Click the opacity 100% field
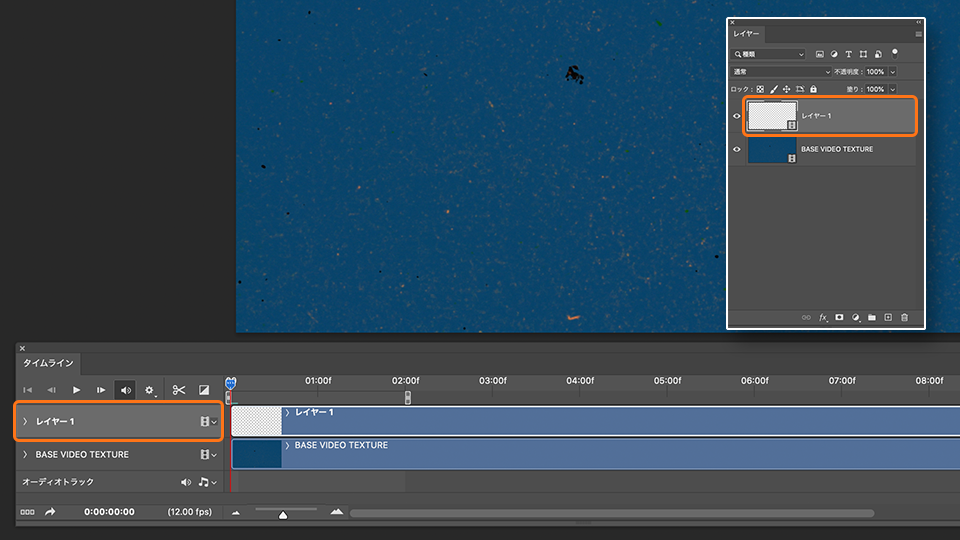This screenshot has height=540, width=960. pos(876,72)
